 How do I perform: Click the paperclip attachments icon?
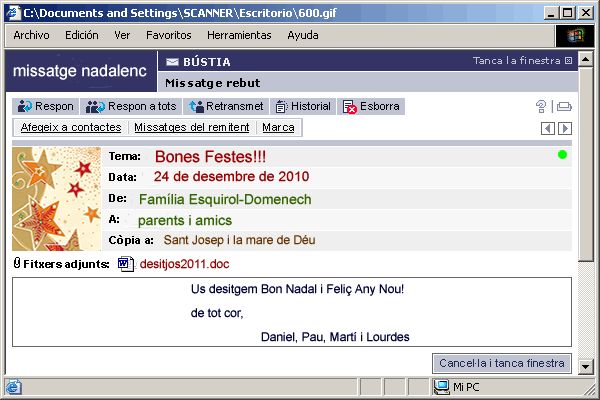pos(16,263)
